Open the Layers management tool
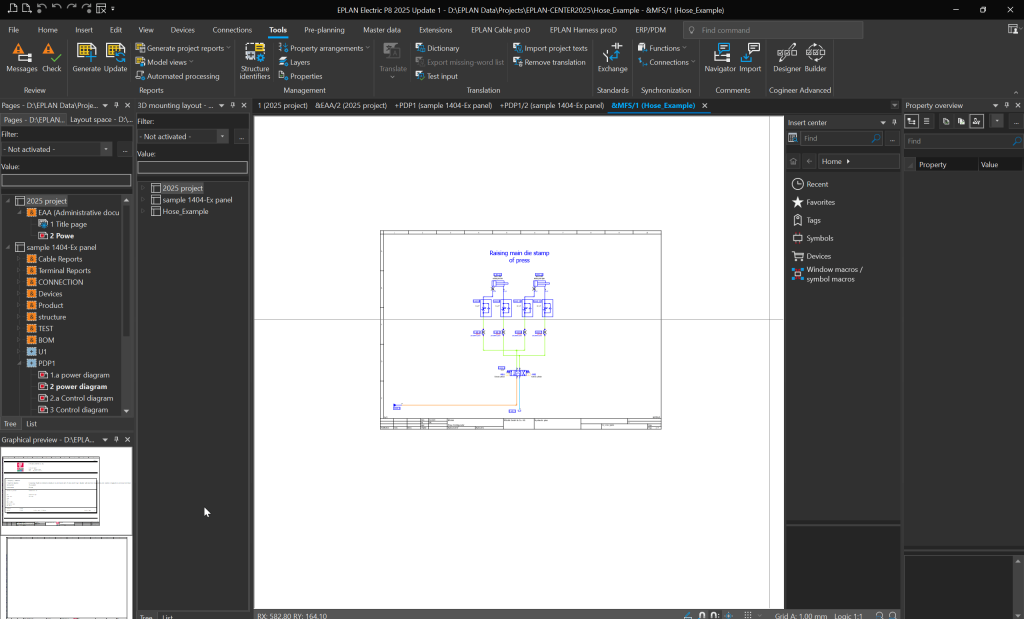1024x619 pixels. click(x=295, y=62)
